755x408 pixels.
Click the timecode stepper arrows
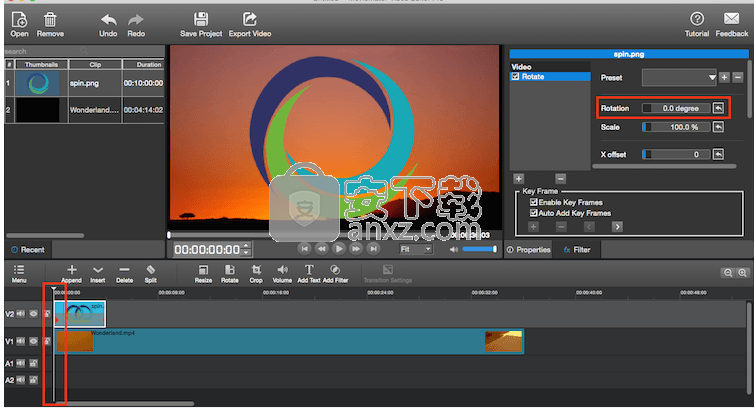pos(247,249)
